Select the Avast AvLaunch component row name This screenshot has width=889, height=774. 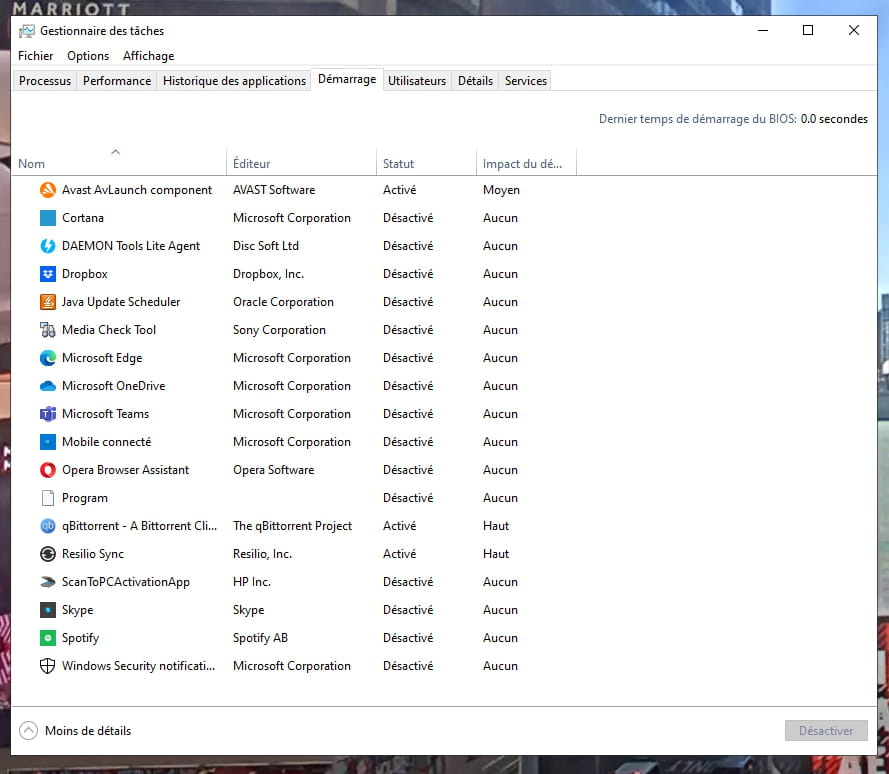(x=137, y=190)
